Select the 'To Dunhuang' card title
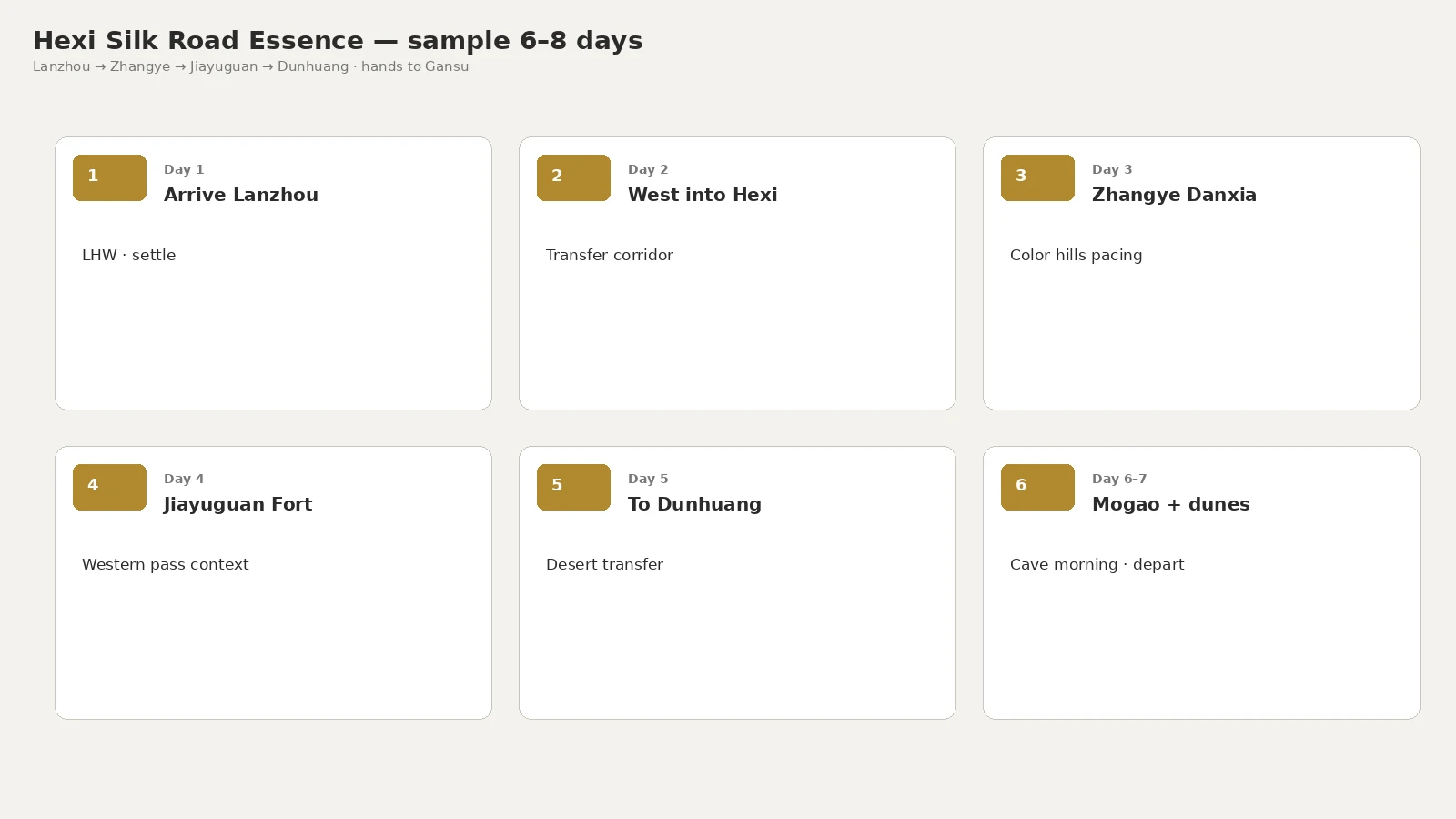The image size is (1456, 819). tap(694, 504)
